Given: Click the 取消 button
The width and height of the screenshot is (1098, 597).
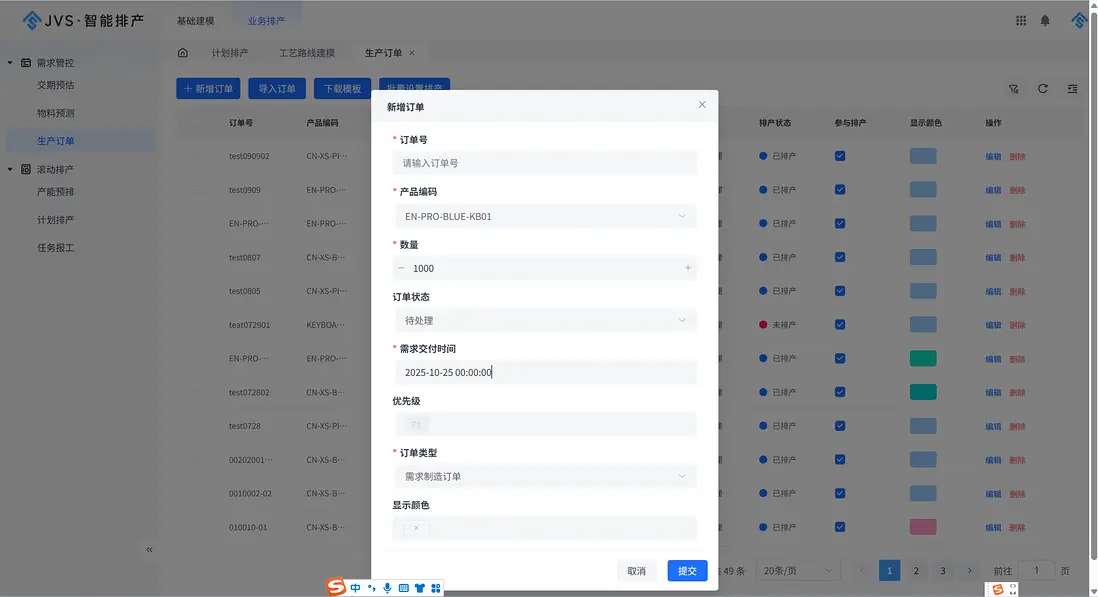Looking at the screenshot, I should coord(636,571).
